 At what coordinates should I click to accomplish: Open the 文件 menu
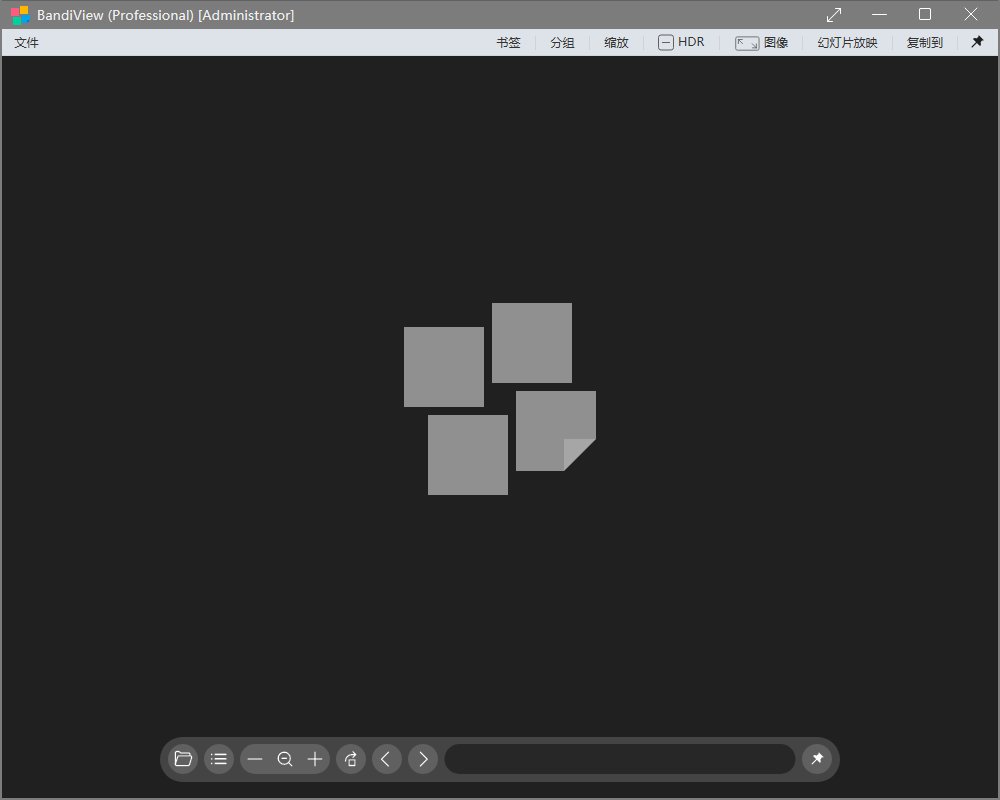pos(26,42)
